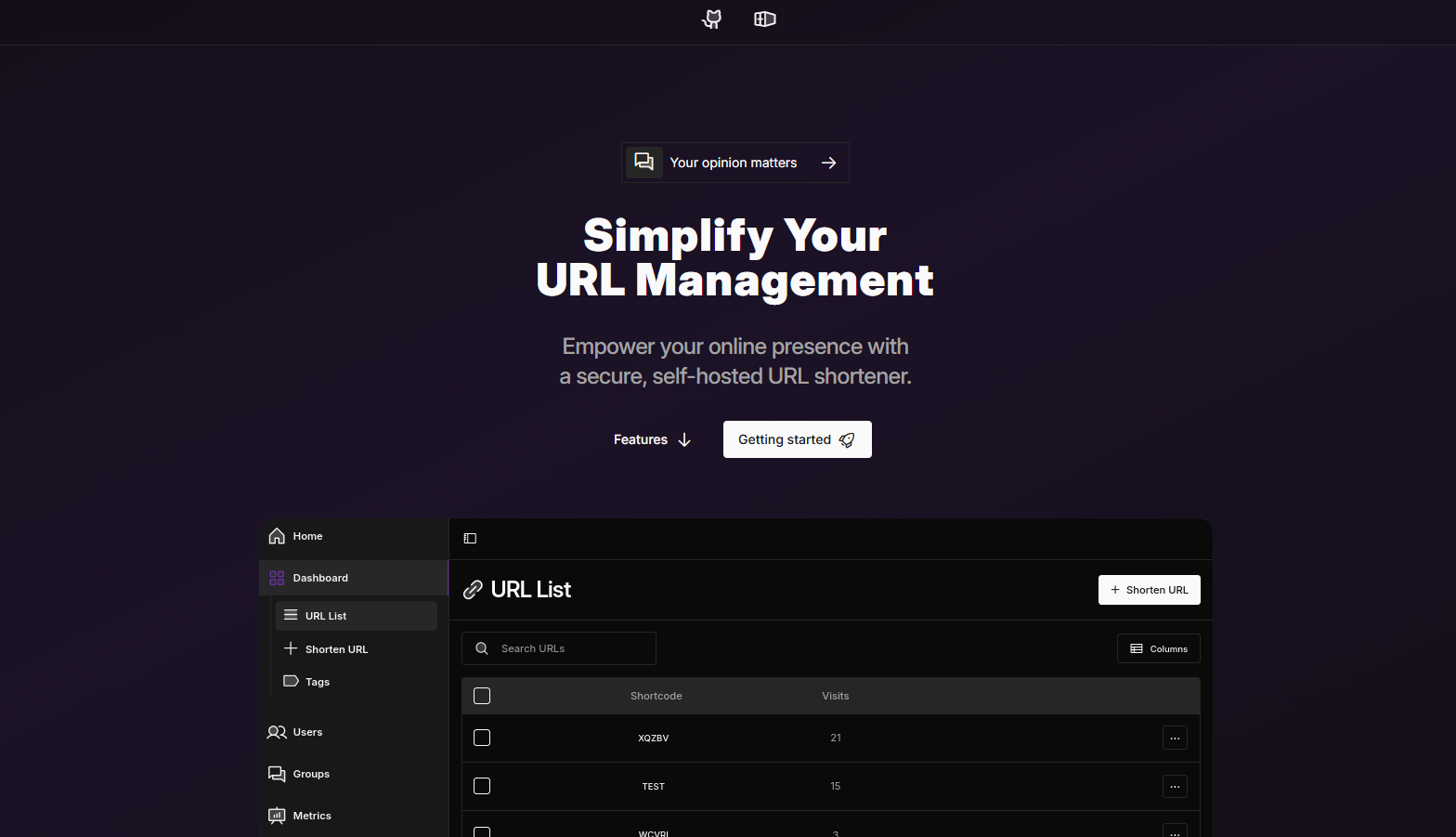1456x837 pixels.
Task: Open URL List sidebar sub-item
Action: [357, 616]
